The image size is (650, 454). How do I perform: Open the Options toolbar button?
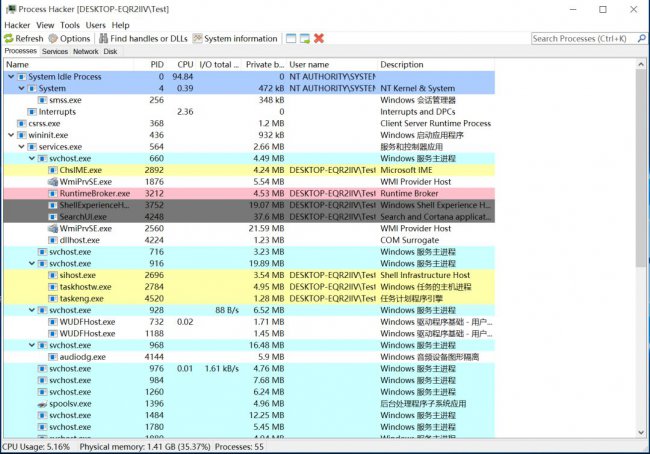point(69,39)
